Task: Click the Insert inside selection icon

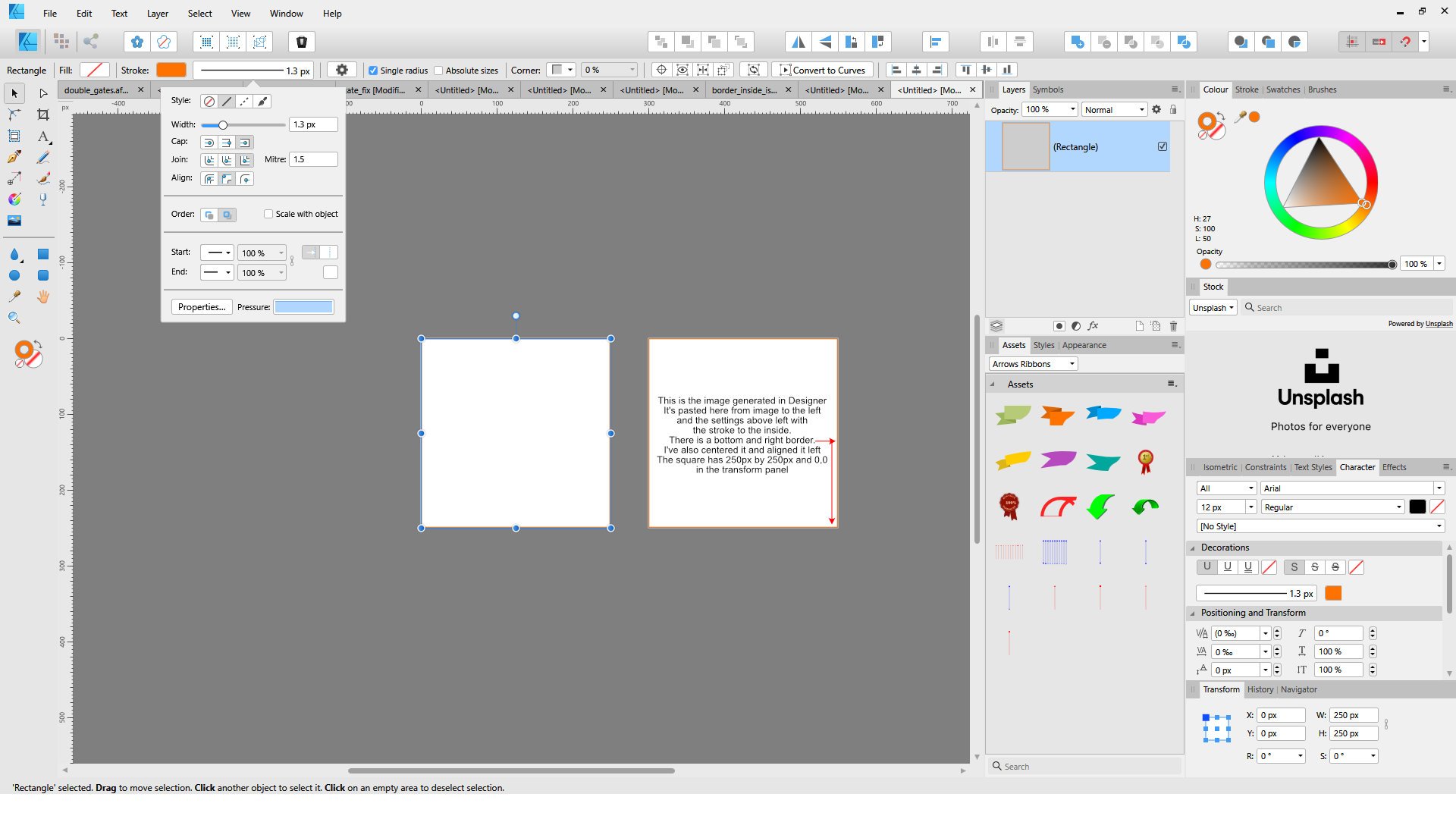Action: (x=1294, y=42)
